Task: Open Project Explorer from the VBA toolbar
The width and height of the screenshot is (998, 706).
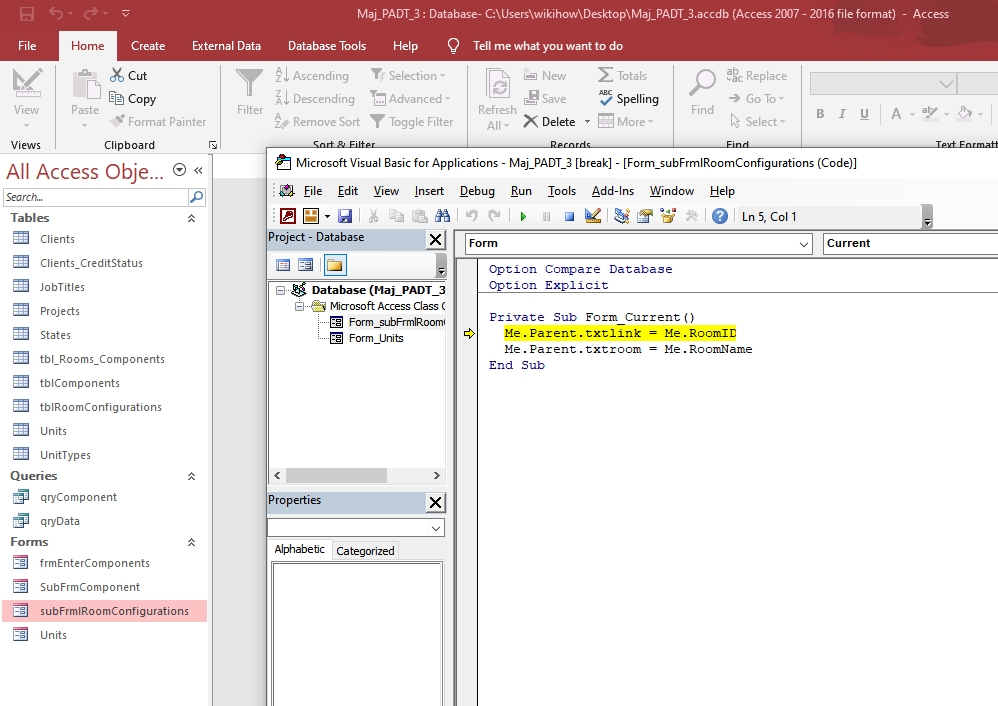Action: [622, 216]
